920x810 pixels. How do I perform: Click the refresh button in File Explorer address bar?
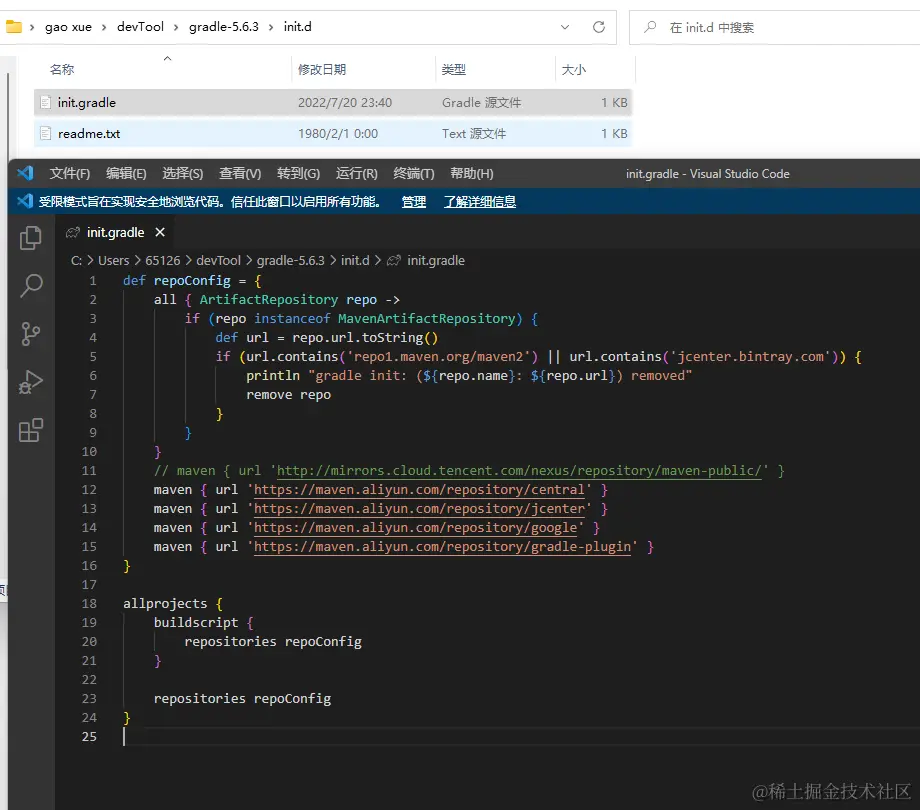pos(598,27)
